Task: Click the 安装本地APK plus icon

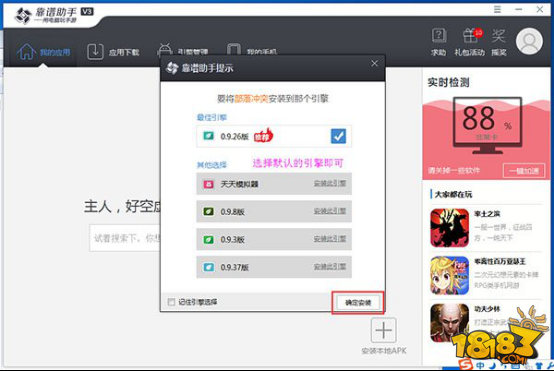Action: pyautogui.click(x=383, y=330)
